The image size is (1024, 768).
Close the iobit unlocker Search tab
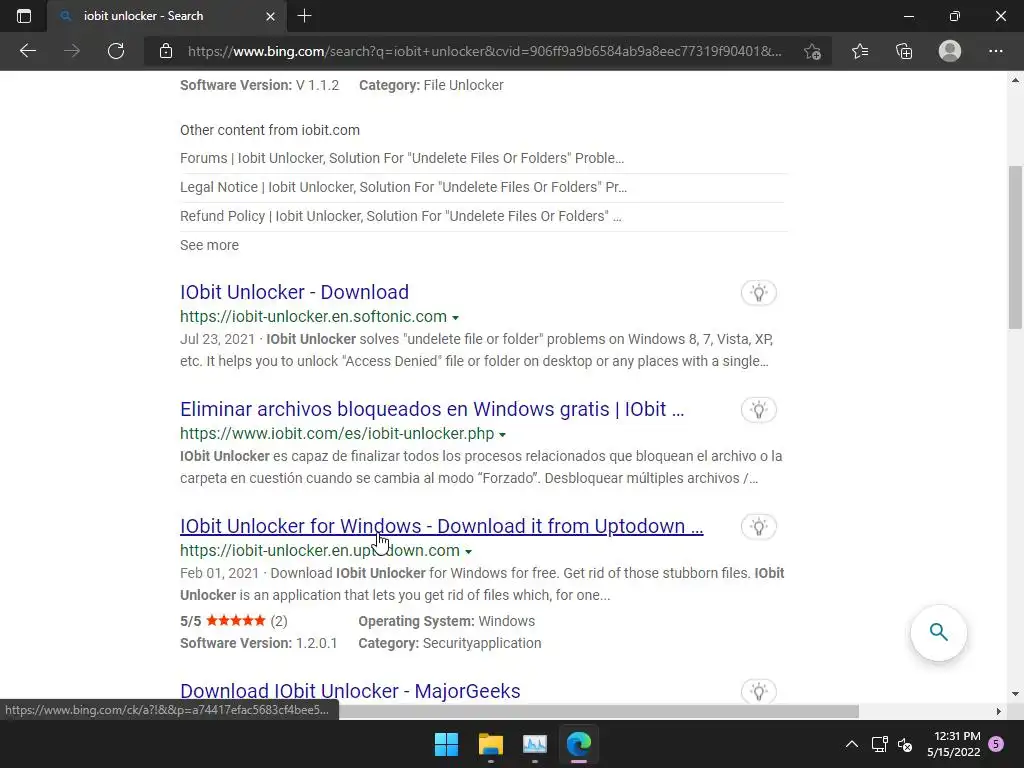[x=270, y=16]
